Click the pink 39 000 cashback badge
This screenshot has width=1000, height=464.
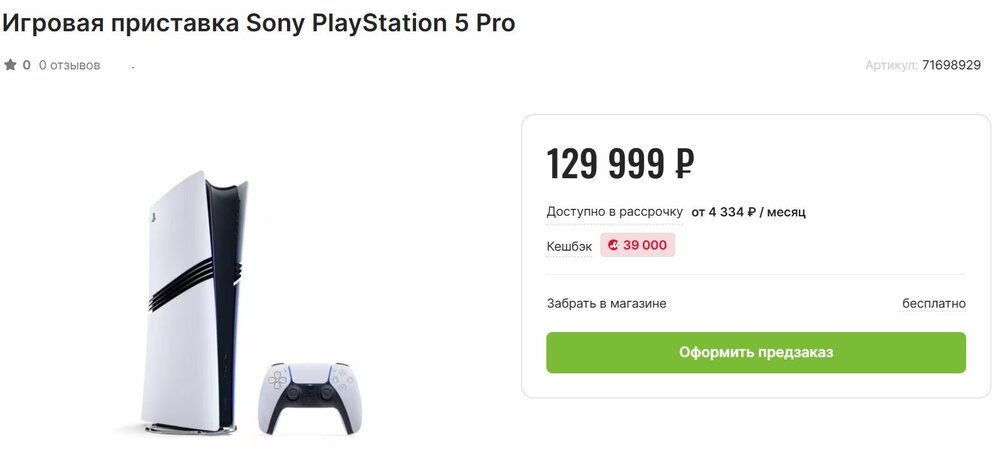point(638,245)
